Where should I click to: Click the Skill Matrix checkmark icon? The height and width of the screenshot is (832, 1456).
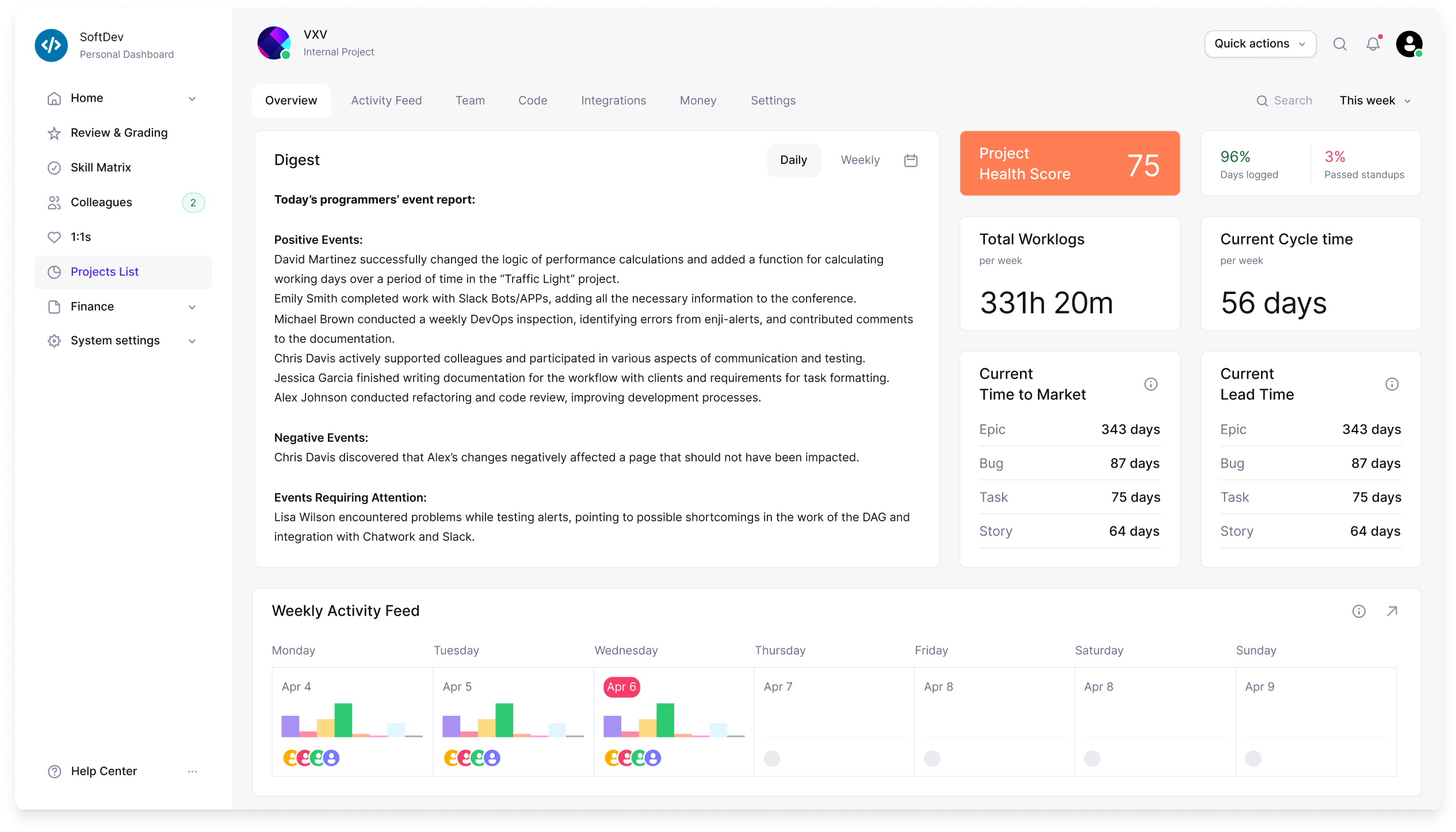(54, 167)
